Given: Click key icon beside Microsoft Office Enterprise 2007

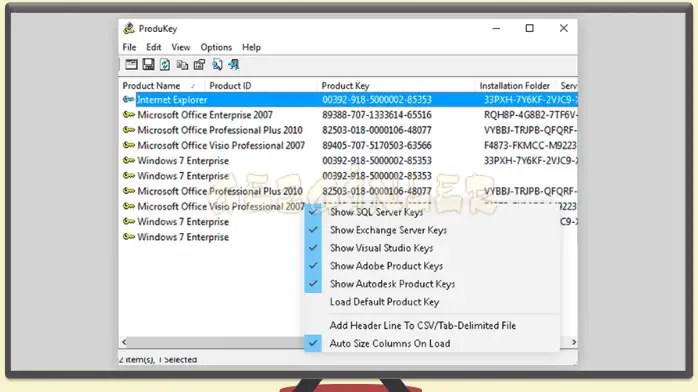Looking at the screenshot, I should point(129,115).
